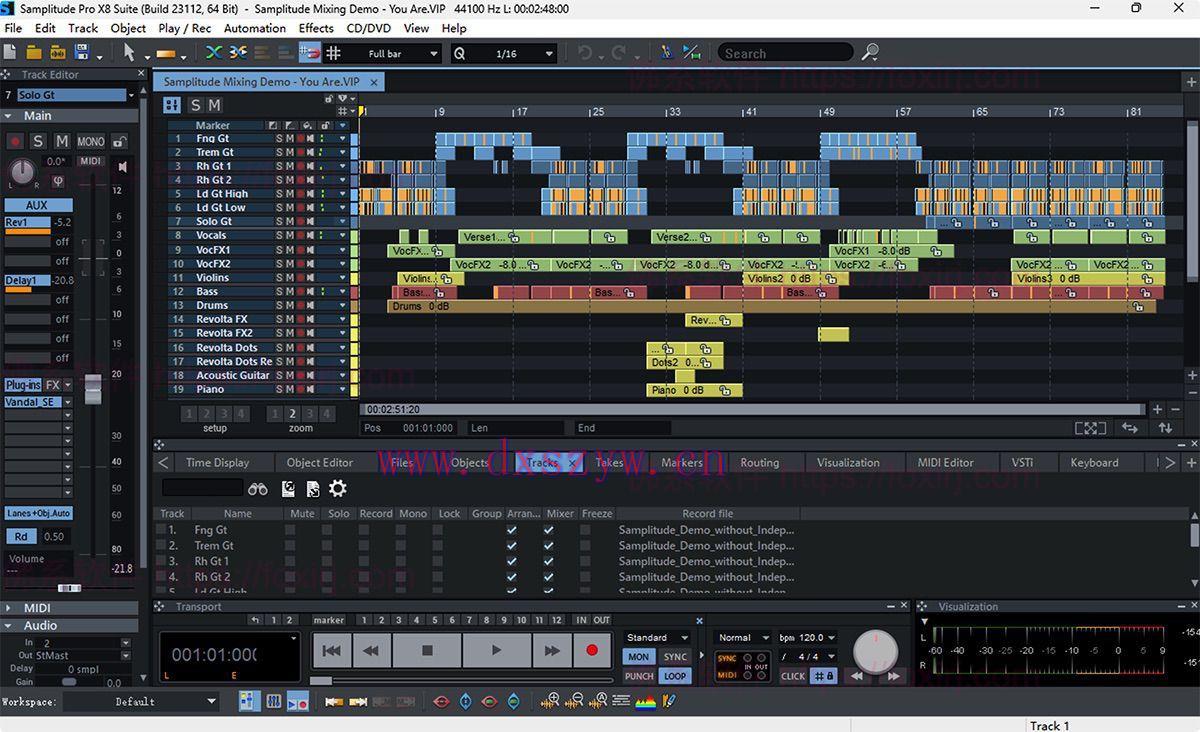Screen dimensions: 1200x732
Task: Click the AUX button in Track Editor
Action: pos(36,206)
